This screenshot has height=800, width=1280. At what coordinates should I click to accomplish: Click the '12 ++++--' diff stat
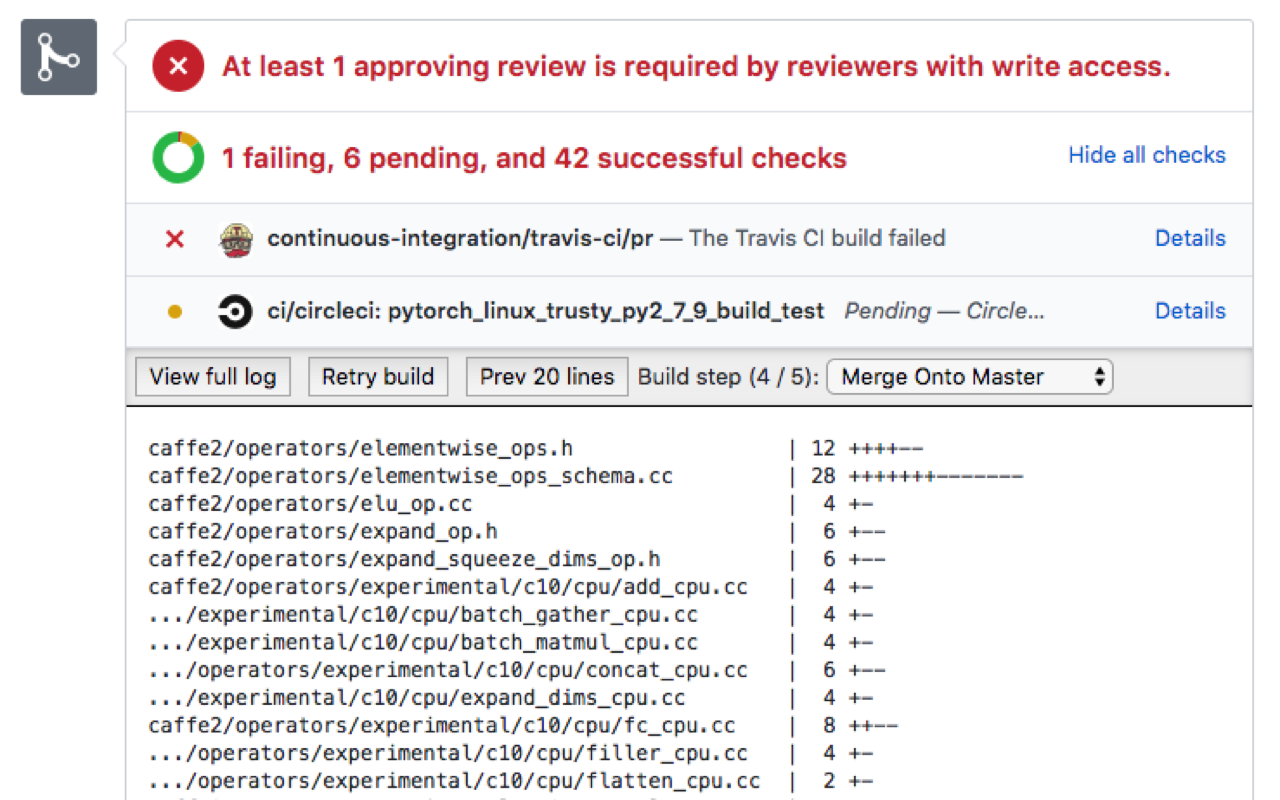coord(867,449)
